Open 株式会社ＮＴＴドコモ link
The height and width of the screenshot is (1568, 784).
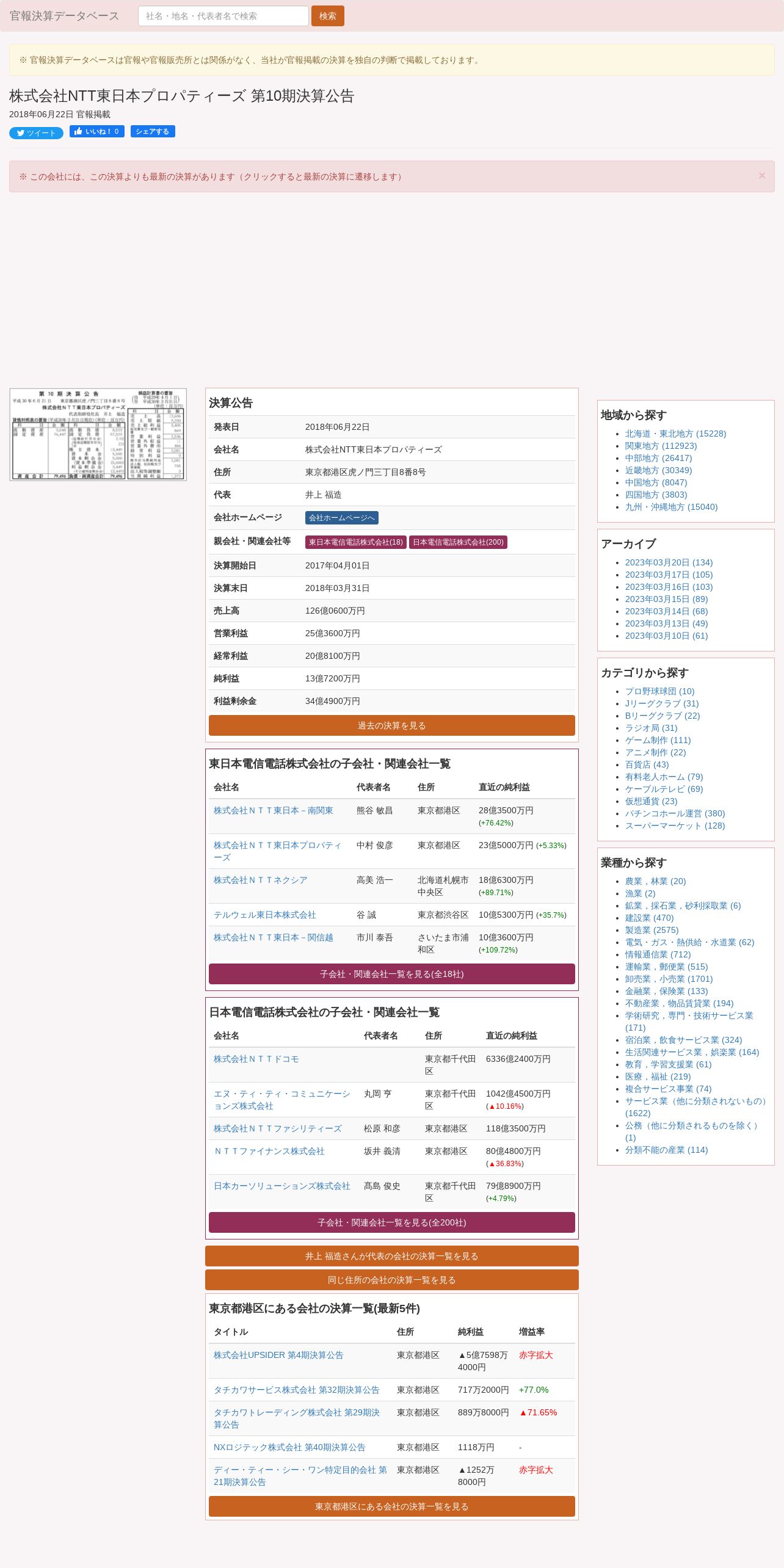(256, 1059)
